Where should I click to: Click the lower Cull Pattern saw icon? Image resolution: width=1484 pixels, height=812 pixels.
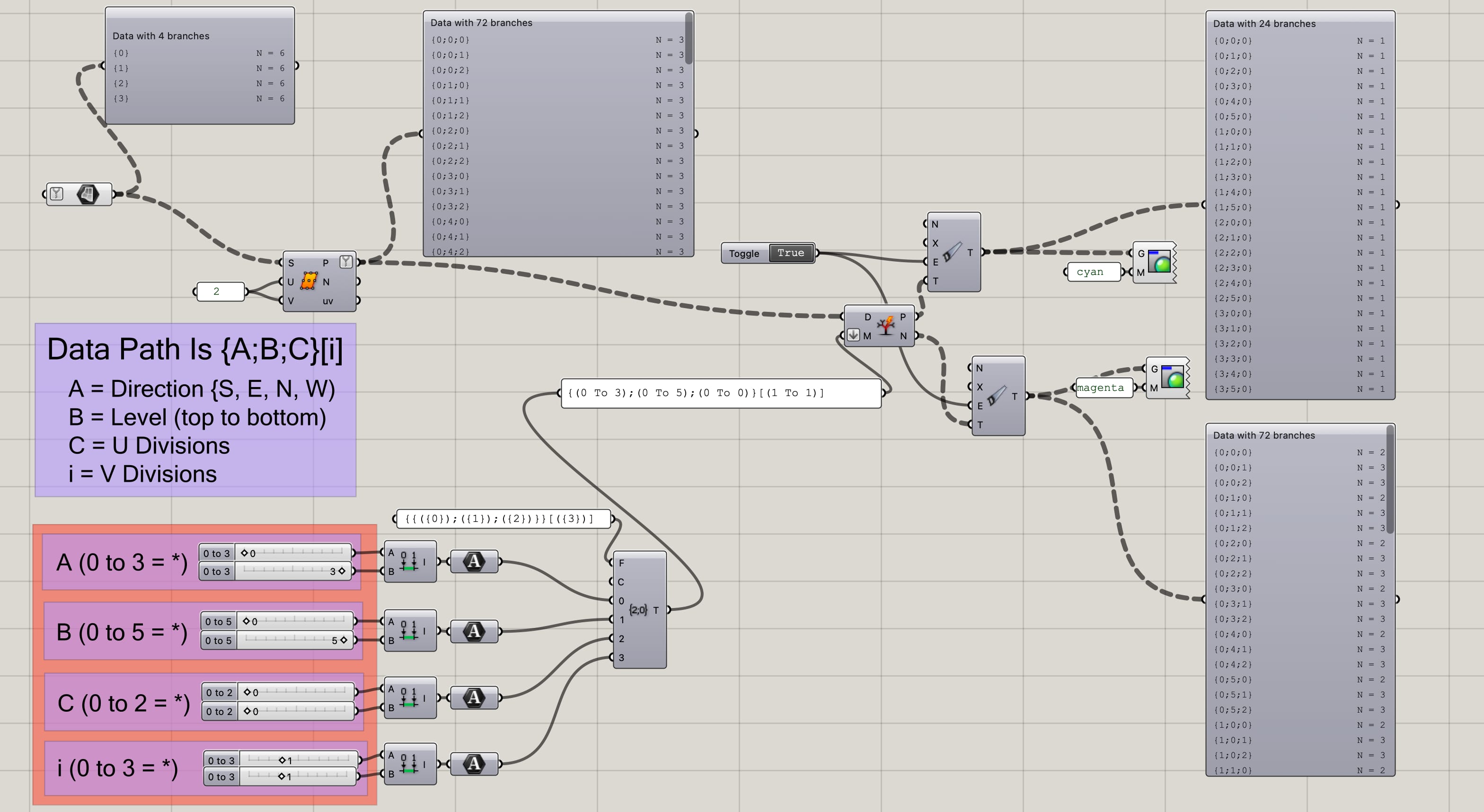[996, 396]
